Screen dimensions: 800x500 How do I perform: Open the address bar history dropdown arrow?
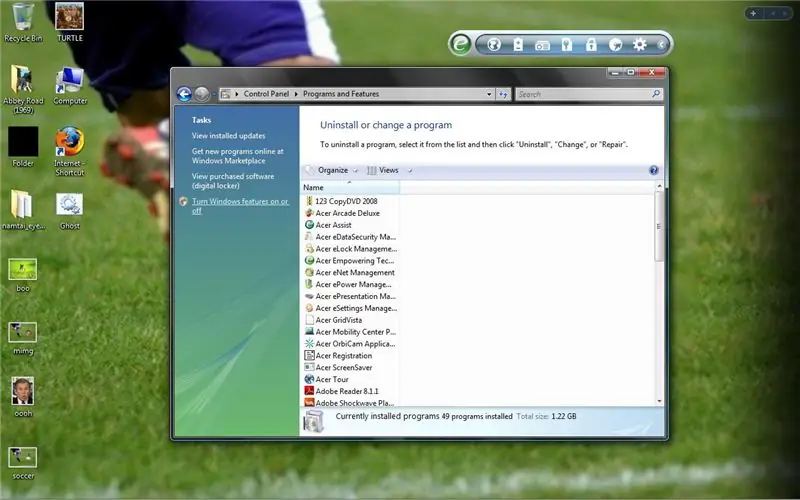click(x=489, y=94)
